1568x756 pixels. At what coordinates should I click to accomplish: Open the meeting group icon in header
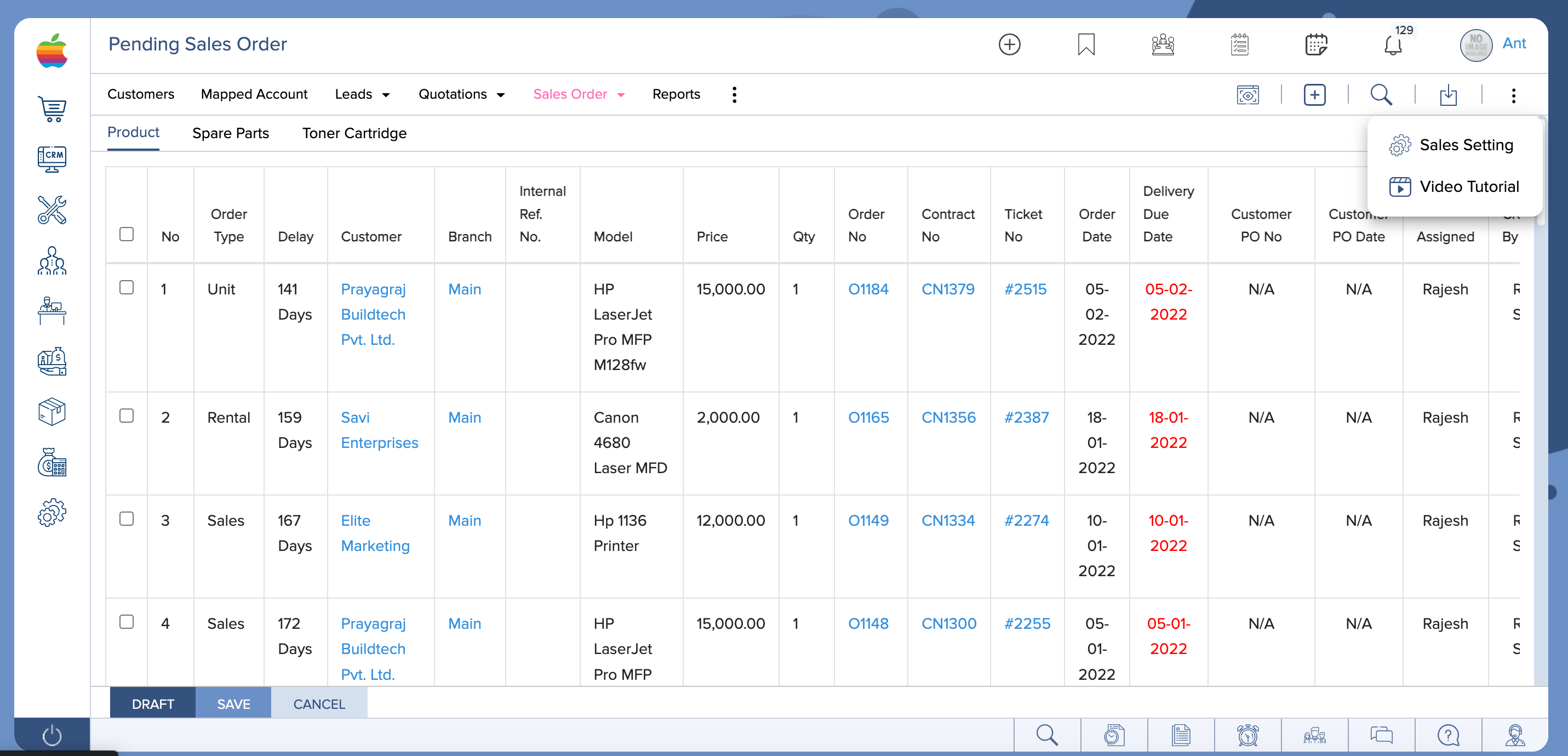(x=1163, y=44)
